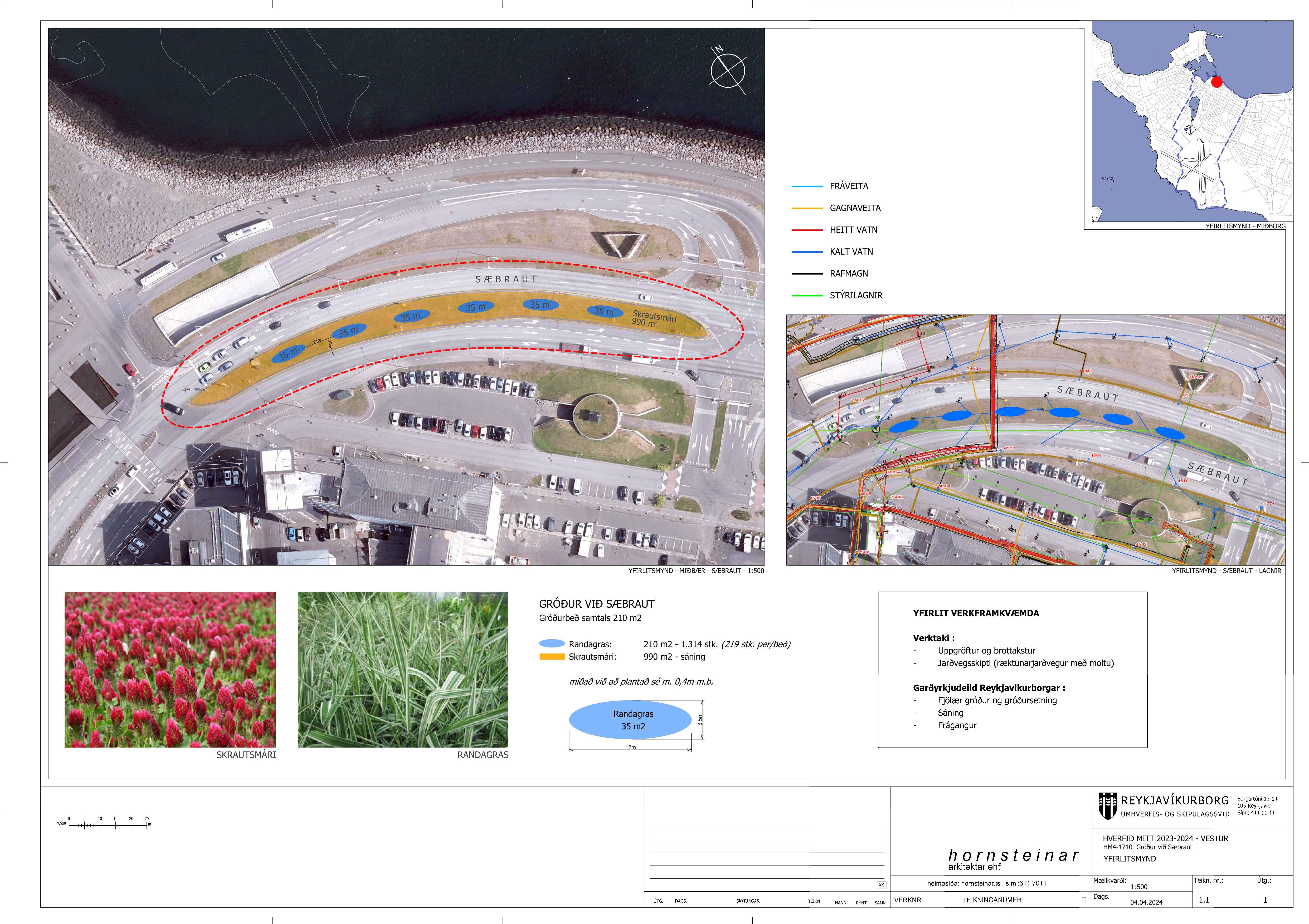Click the Randagras grass photo
The width and height of the screenshot is (1309, 924).
[x=402, y=669]
